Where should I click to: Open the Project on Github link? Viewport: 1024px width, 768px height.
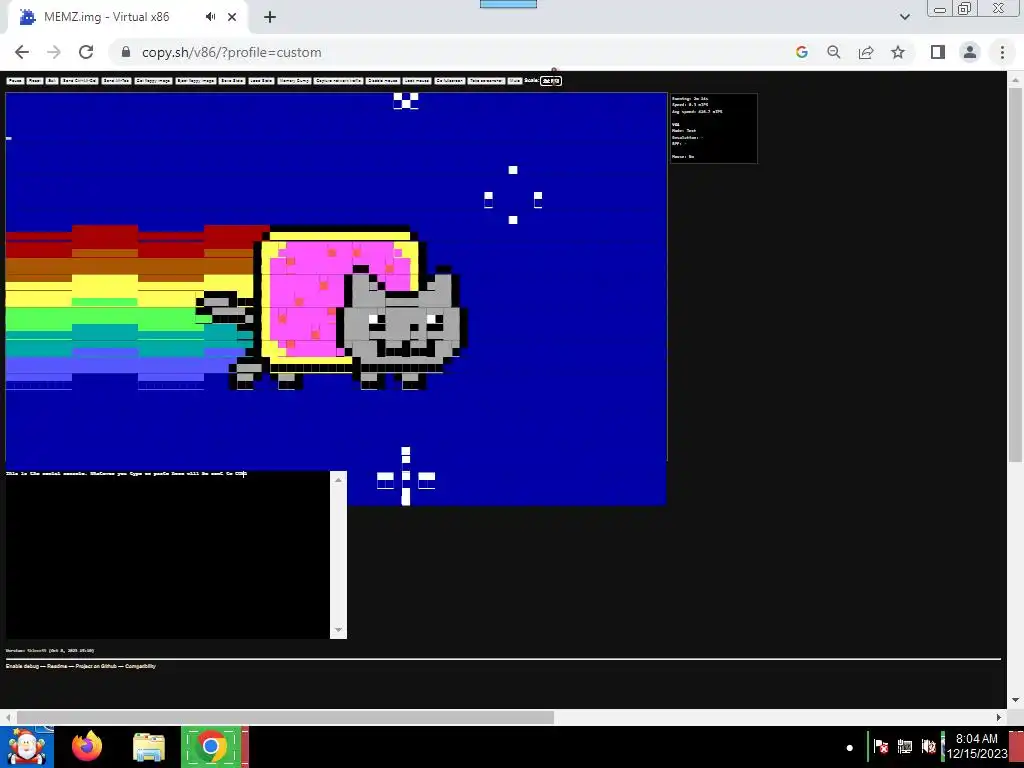pos(96,666)
